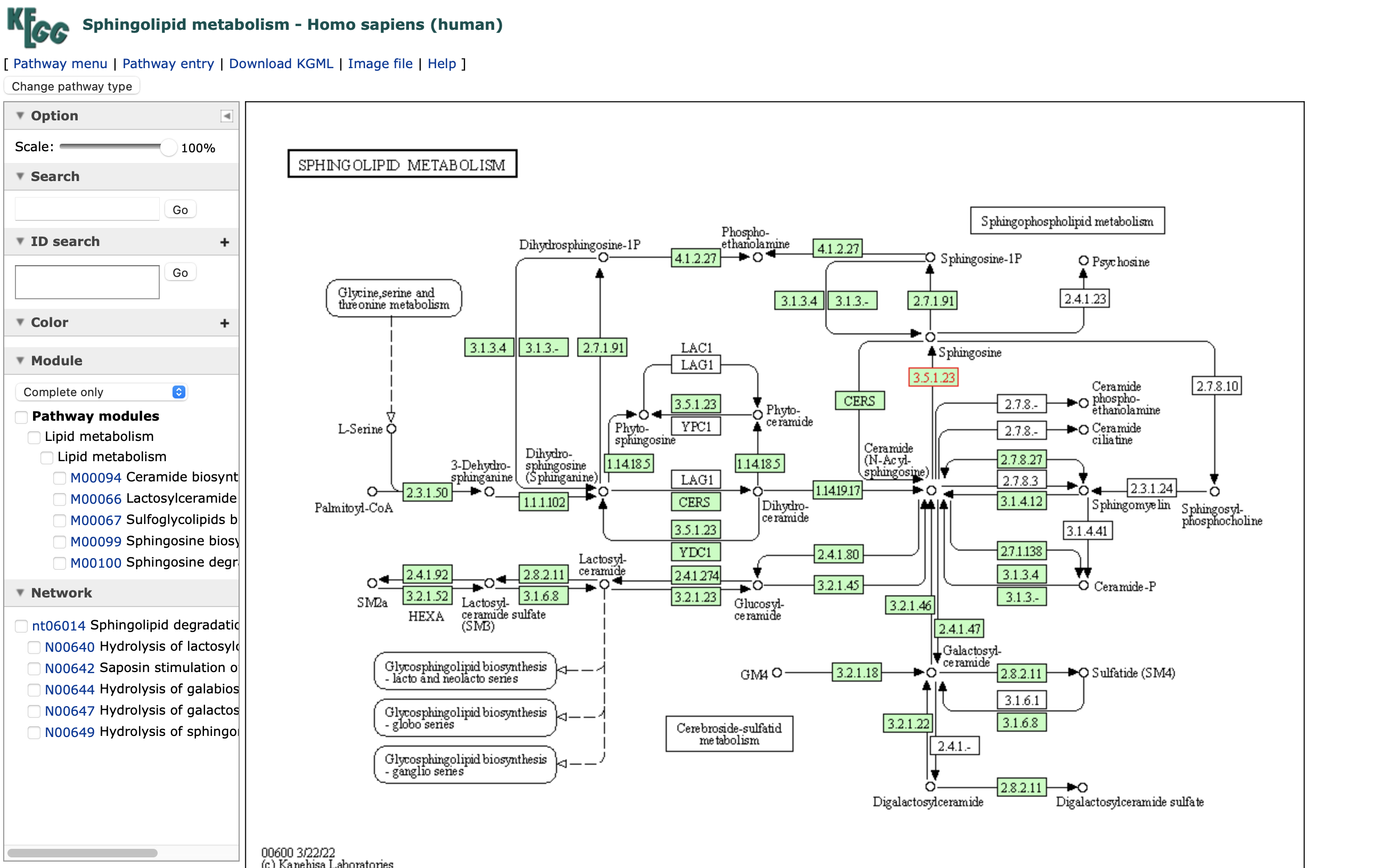Click the Palmitoyl-CoA compound node

372,492
